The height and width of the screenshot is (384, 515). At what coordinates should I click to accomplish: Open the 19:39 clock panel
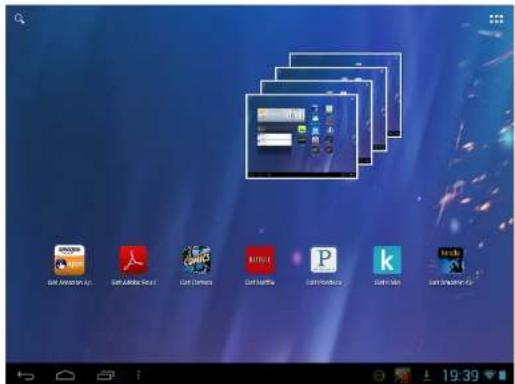point(460,376)
